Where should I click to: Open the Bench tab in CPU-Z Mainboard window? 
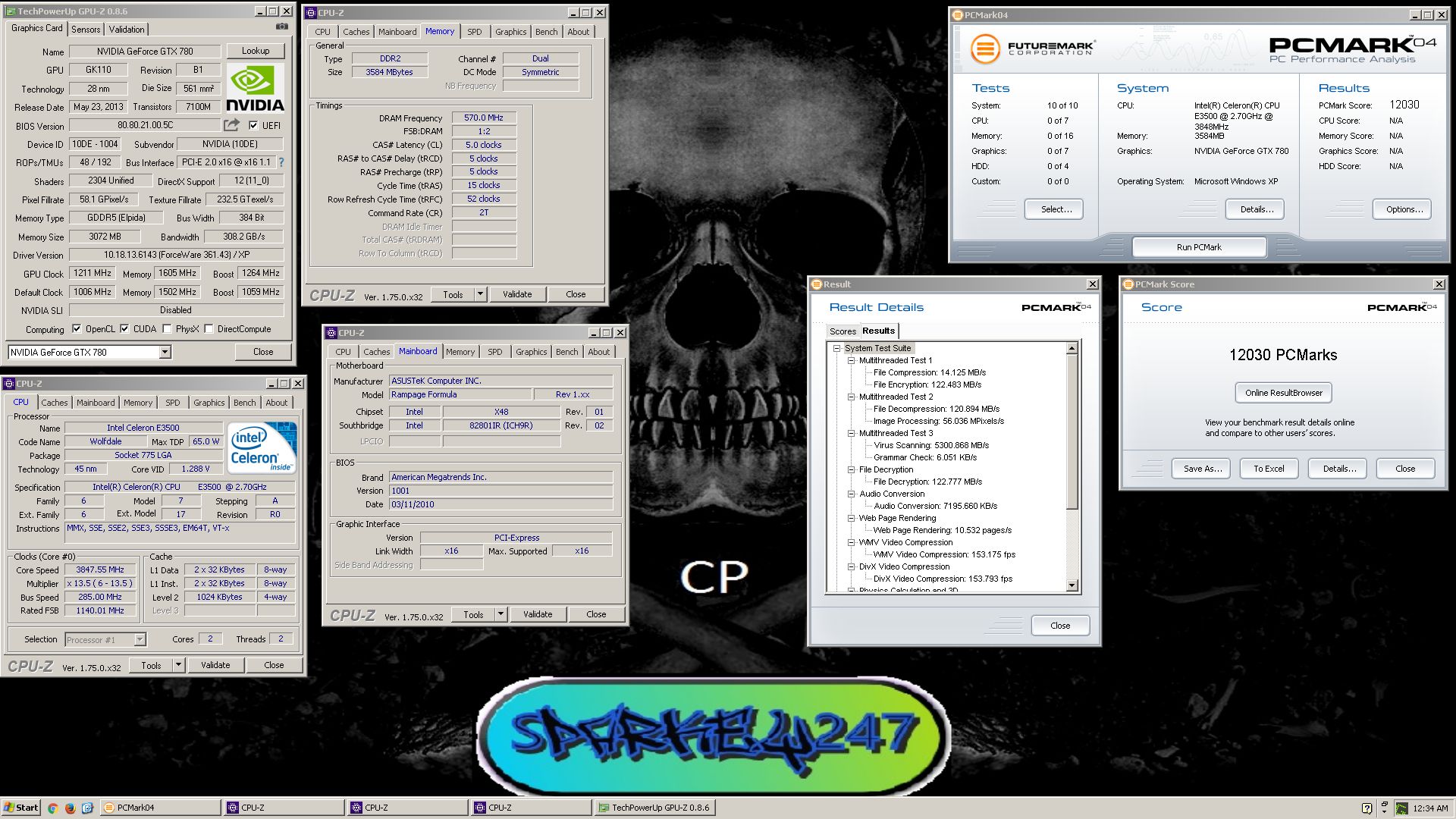[566, 352]
